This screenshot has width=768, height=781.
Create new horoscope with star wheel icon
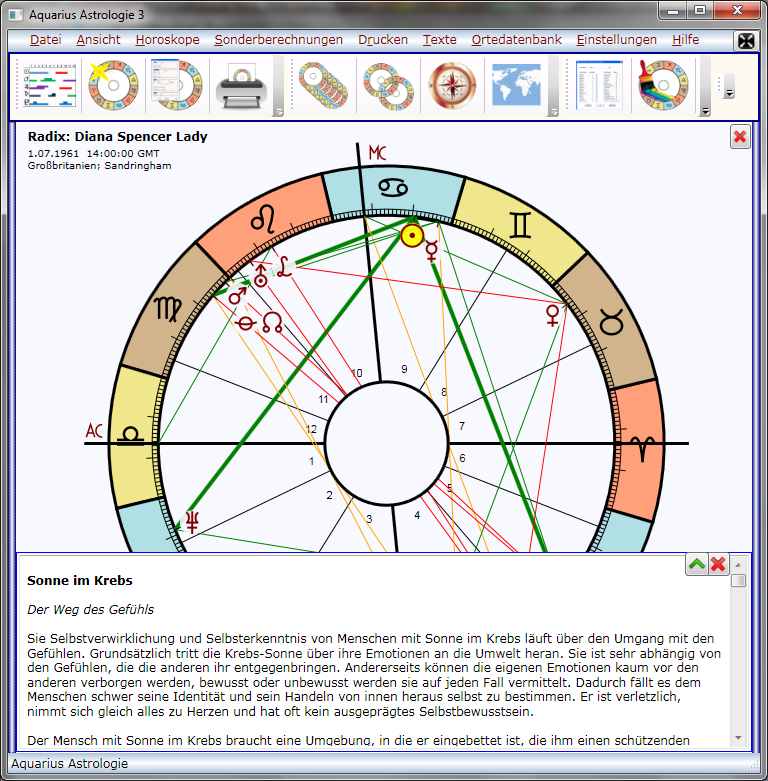(111, 85)
